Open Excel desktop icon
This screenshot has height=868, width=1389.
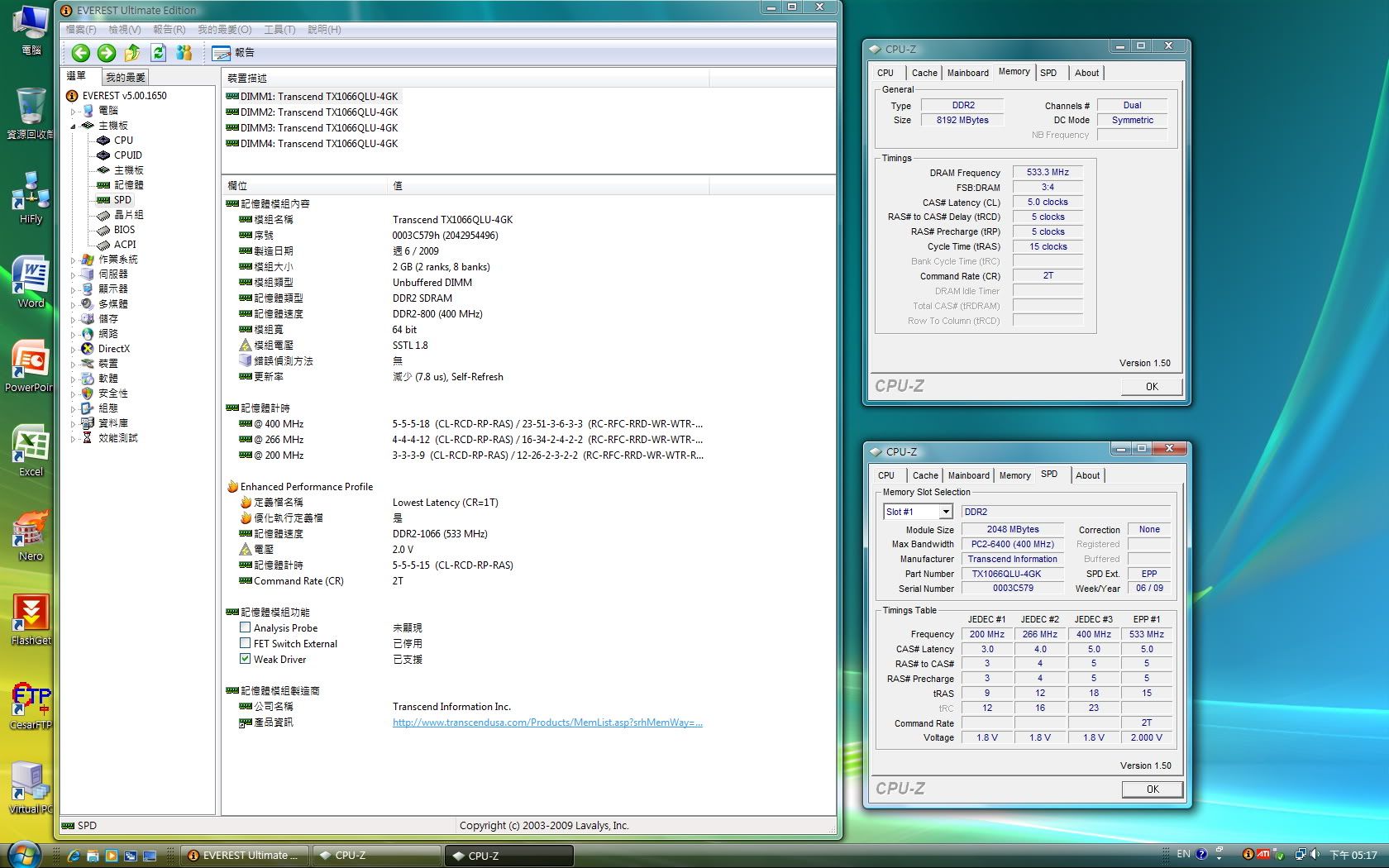pyautogui.click(x=31, y=451)
